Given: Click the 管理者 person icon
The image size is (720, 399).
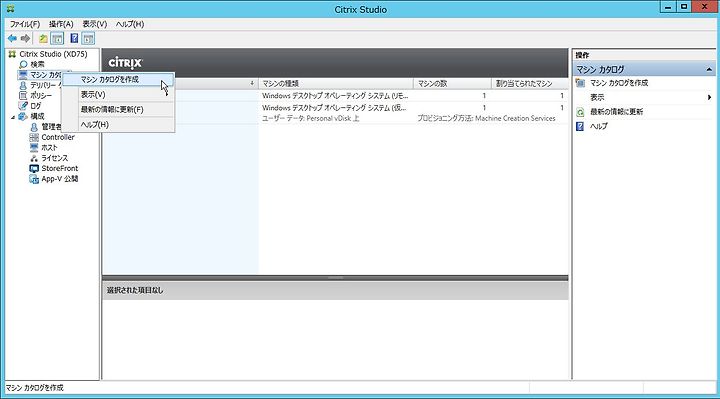Looking at the screenshot, I should [34, 127].
